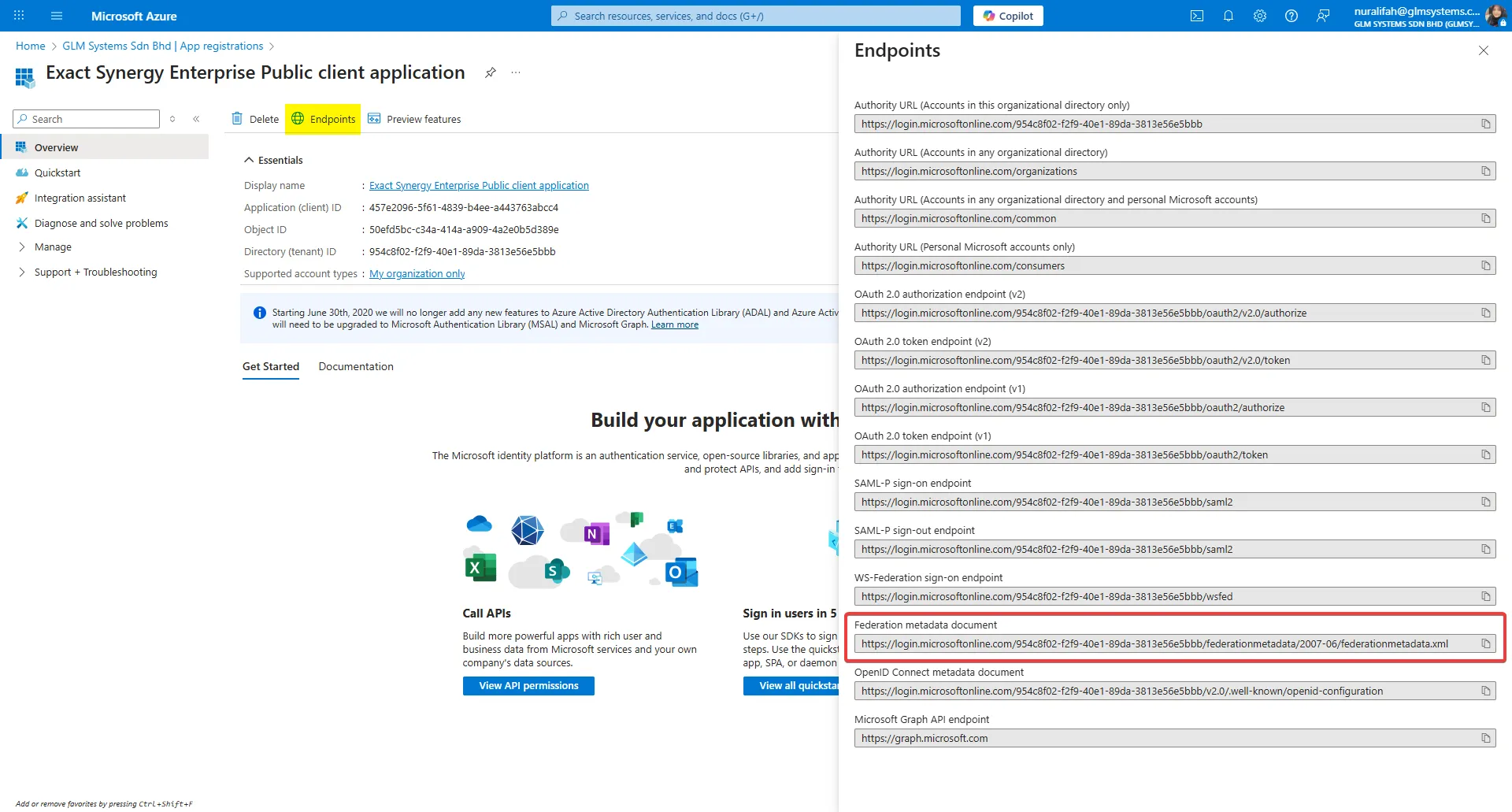
Task: Open the notifications bell
Action: (x=1228, y=16)
